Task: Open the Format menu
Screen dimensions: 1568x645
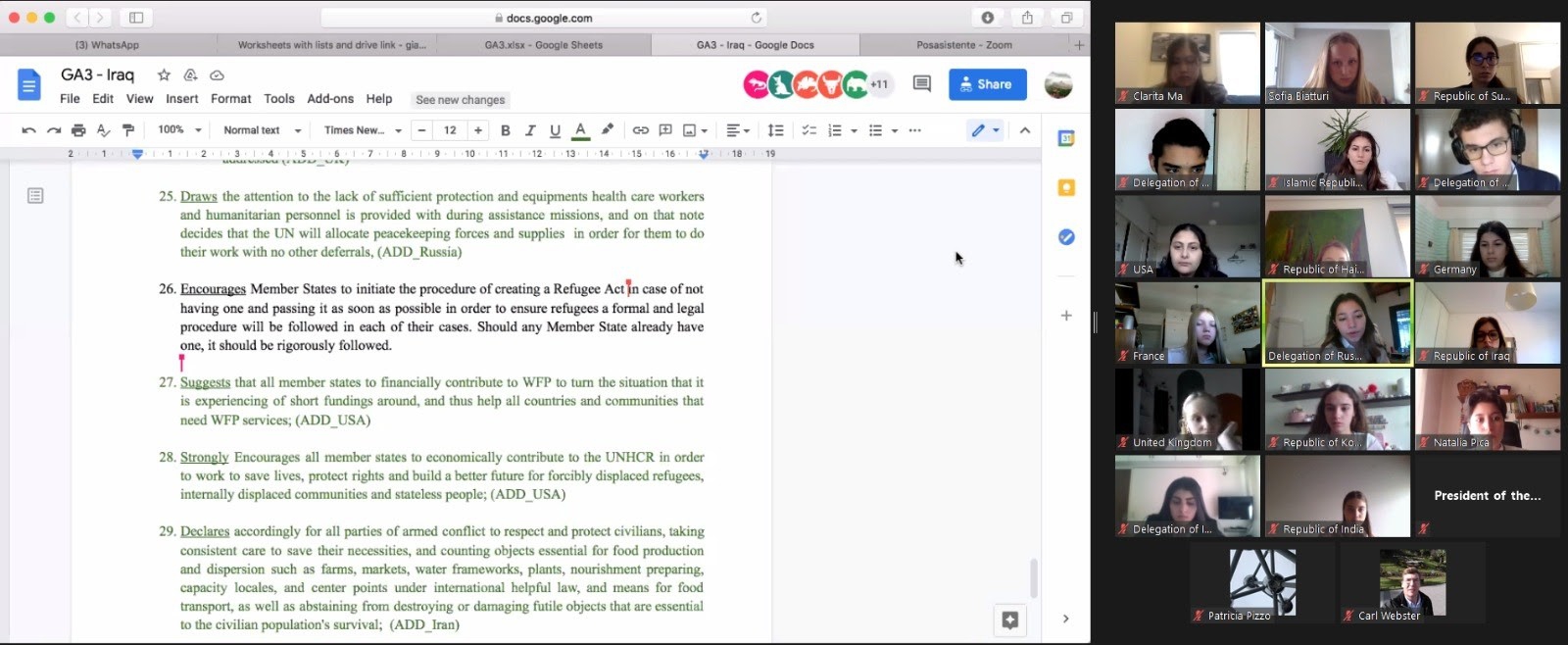Action: (231, 99)
